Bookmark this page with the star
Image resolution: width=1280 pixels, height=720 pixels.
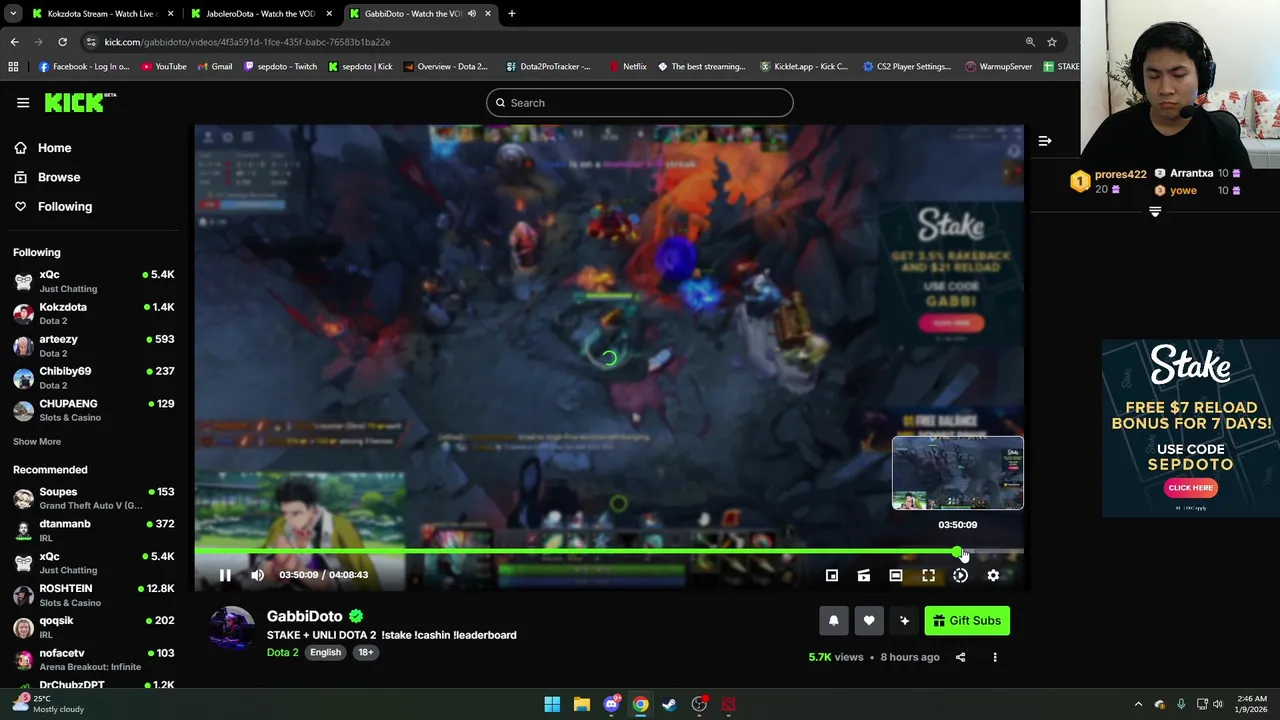[x=1052, y=42]
